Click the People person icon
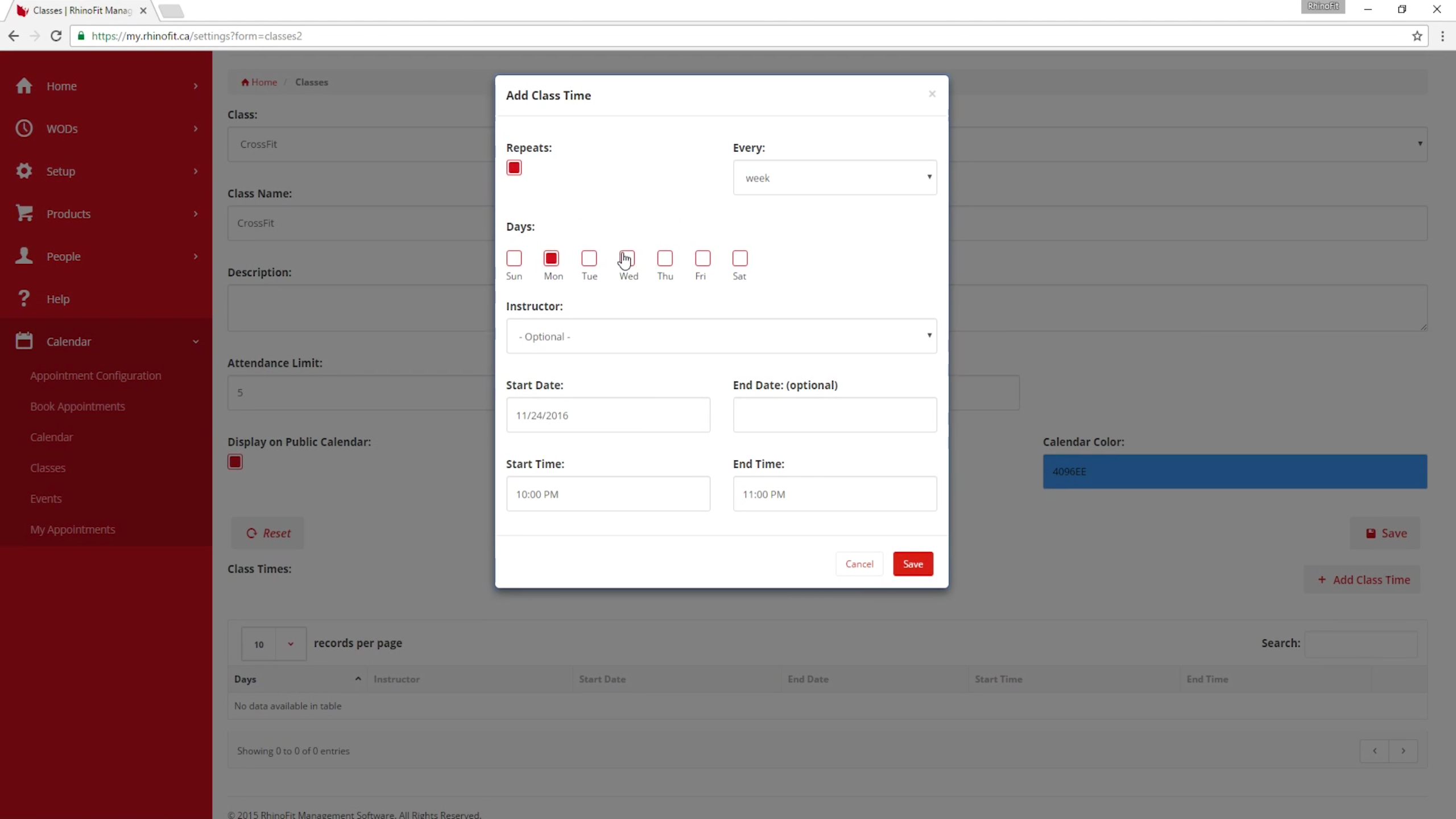Screen dimensions: 1456x819 tap(24, 256)
